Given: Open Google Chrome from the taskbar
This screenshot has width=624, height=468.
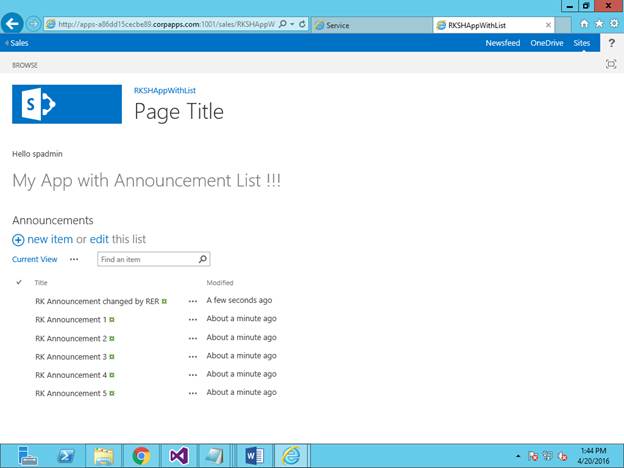Looking at the screenshot, I should pos(141,456).
